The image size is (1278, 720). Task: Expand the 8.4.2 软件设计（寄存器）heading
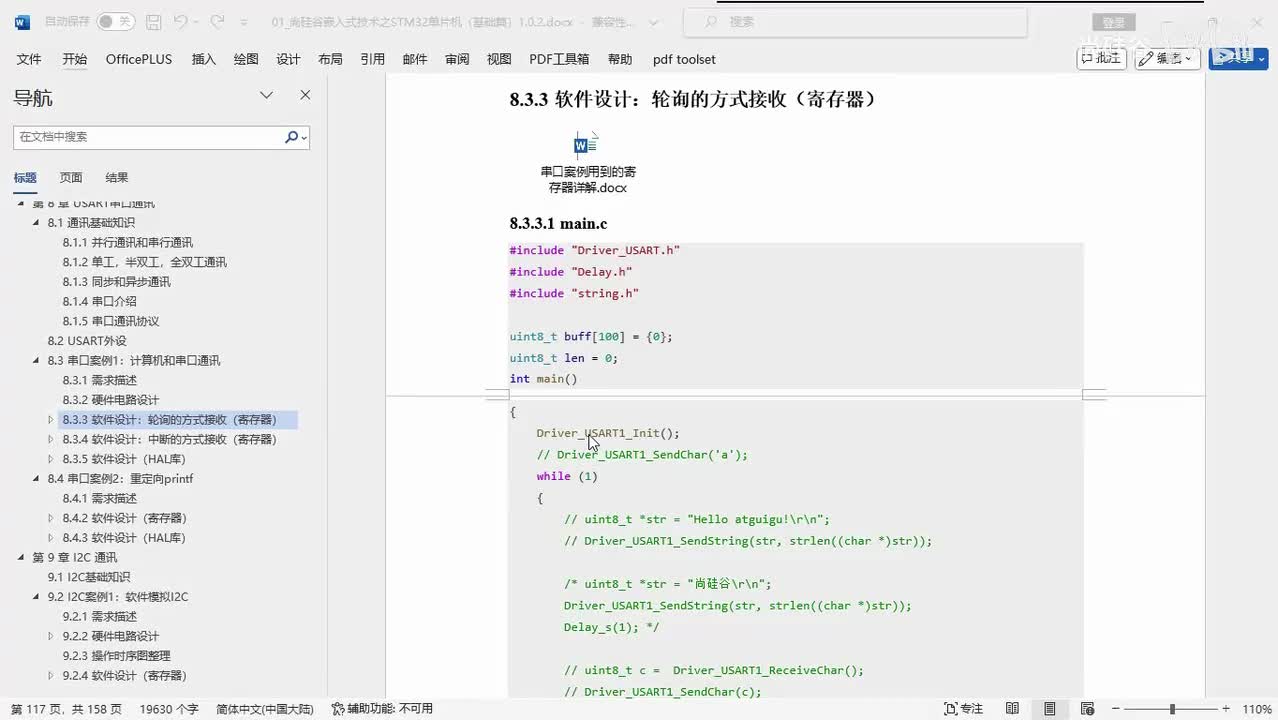pyautogui.click(x=51, y=518)
